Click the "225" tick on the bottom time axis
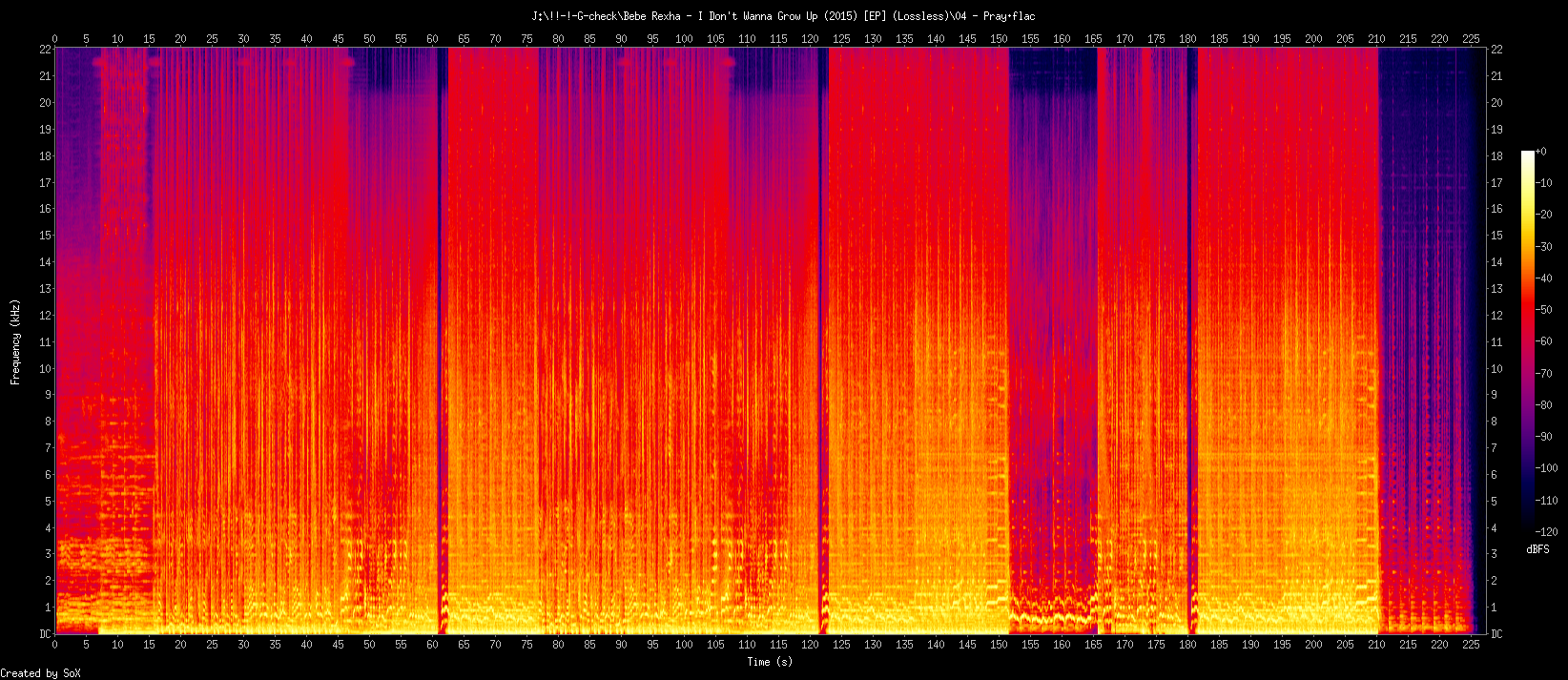The height and width of the screenshot is (680, 1568). [x=1471, y=645]
